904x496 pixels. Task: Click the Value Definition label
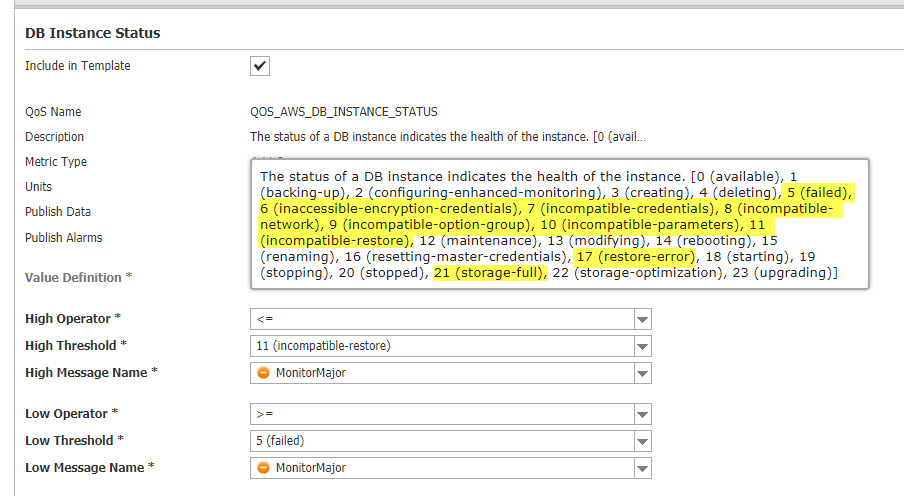[78, 277]
